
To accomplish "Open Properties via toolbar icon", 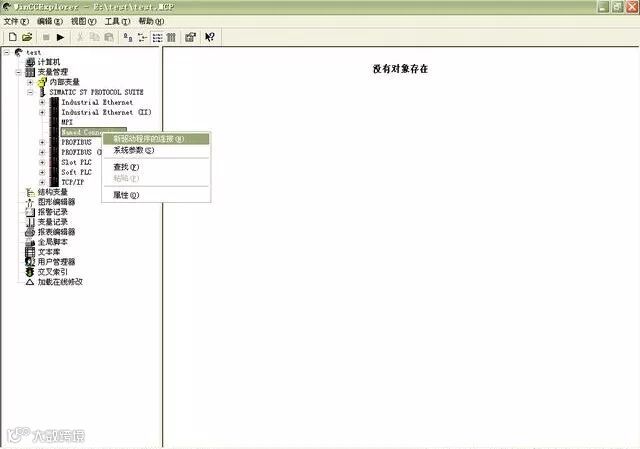I will [x=190, y=38].
